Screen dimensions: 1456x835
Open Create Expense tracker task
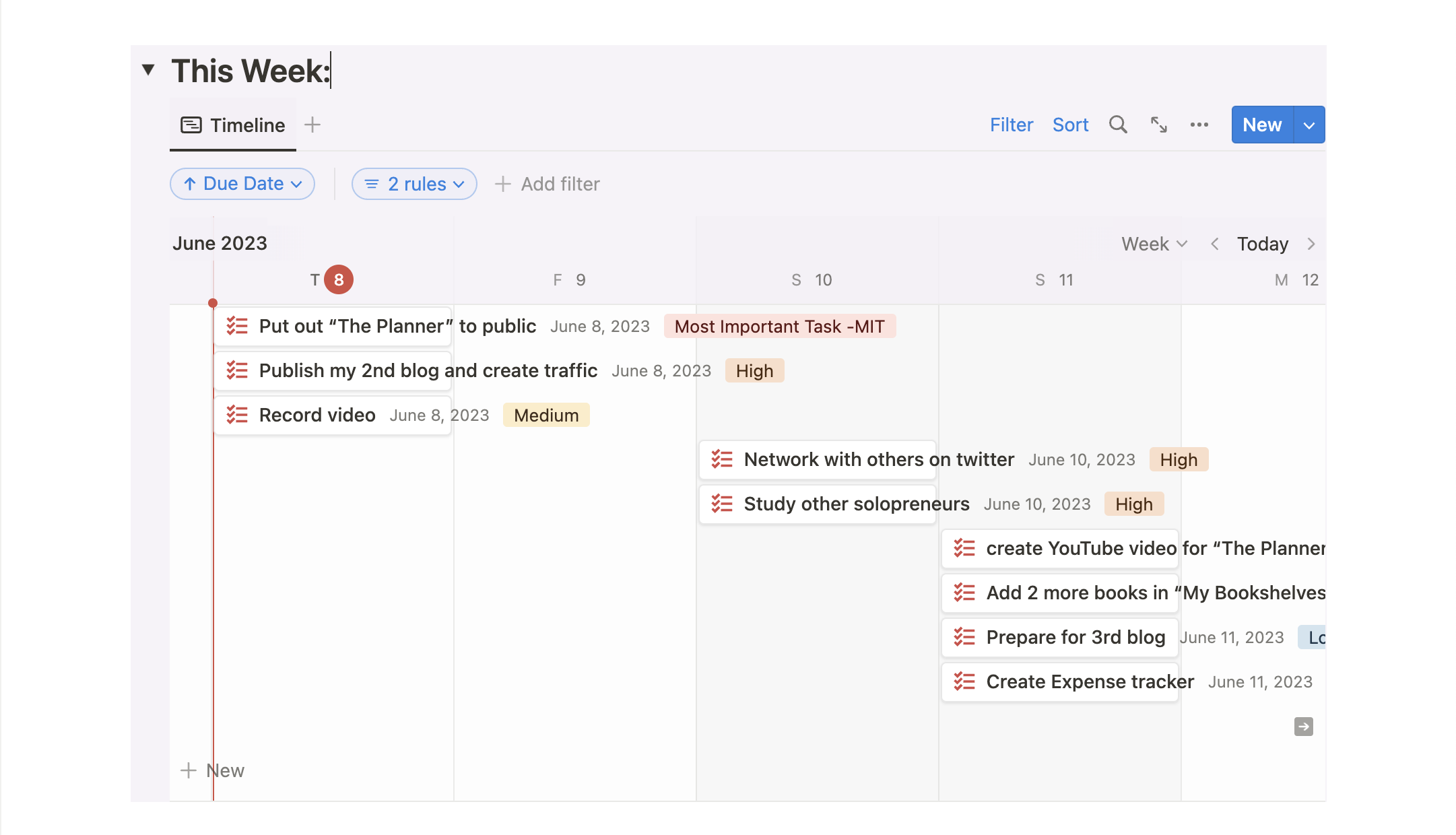1060,681
